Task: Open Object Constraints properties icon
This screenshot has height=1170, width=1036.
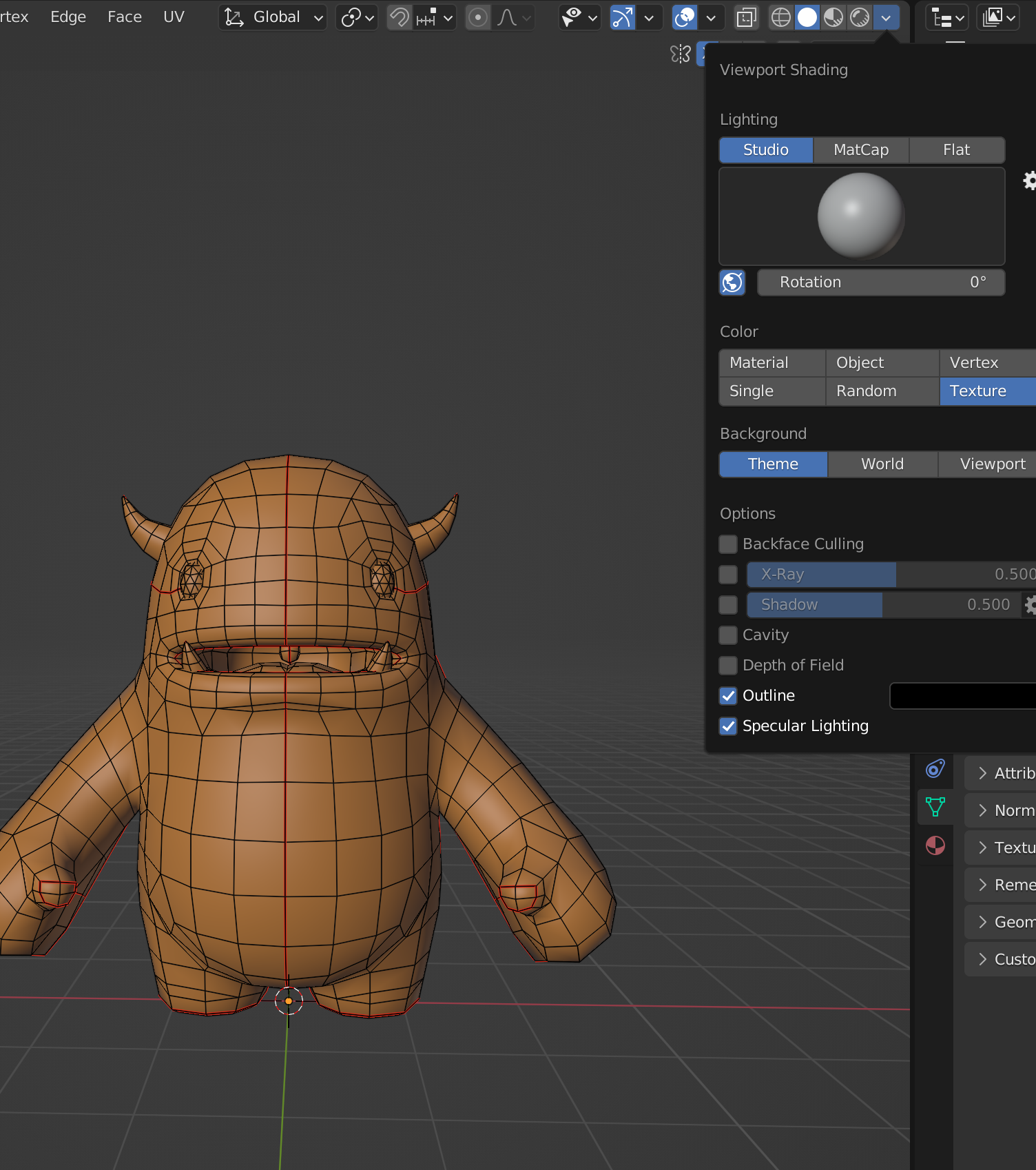Action: (935, 768)
